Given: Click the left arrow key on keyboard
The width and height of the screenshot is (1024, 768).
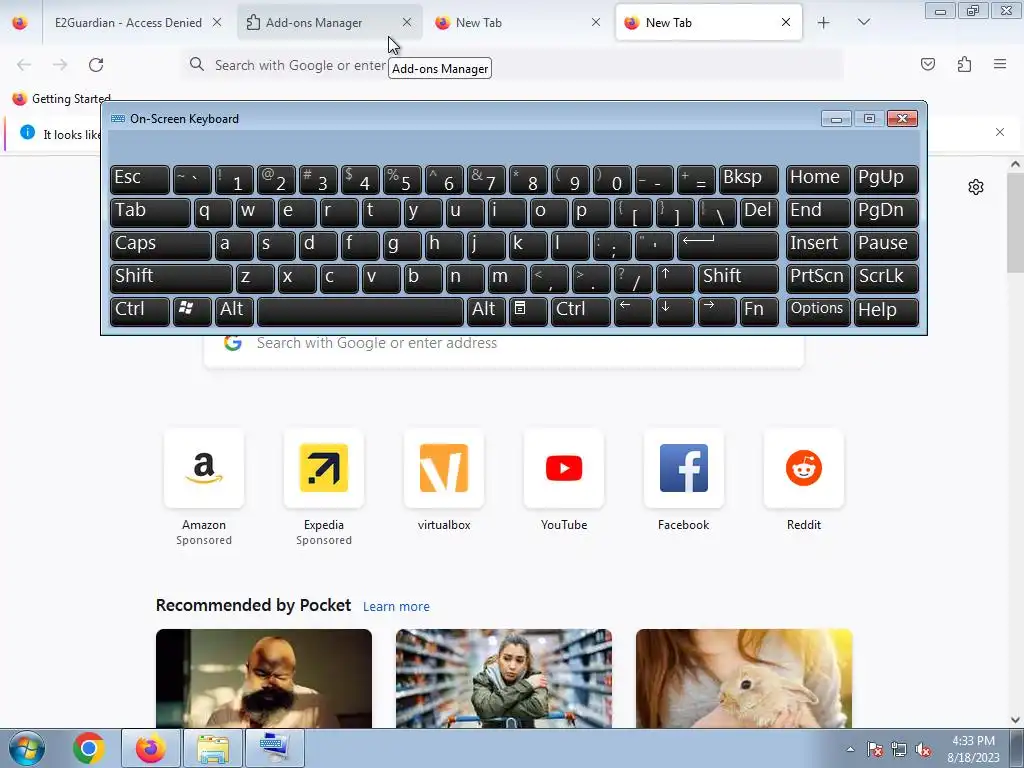Looking at the screenshot, I should pyautogui.click(x=633, y=311).
